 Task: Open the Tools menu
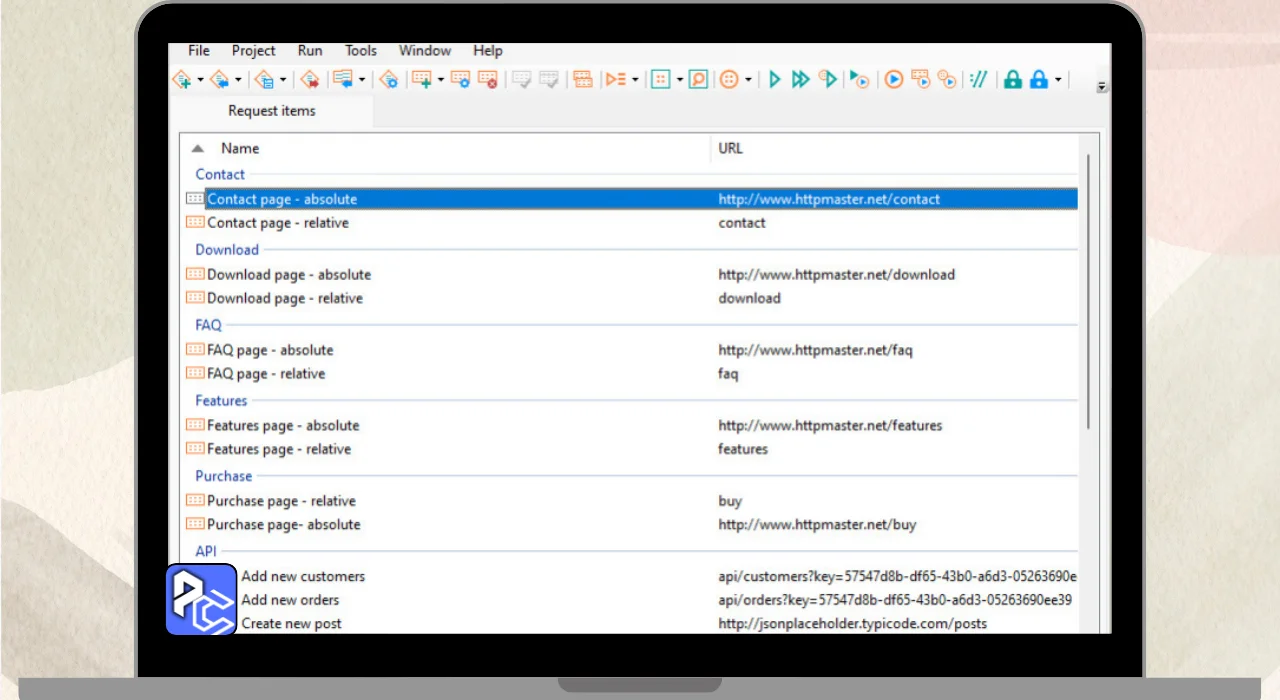361,51
